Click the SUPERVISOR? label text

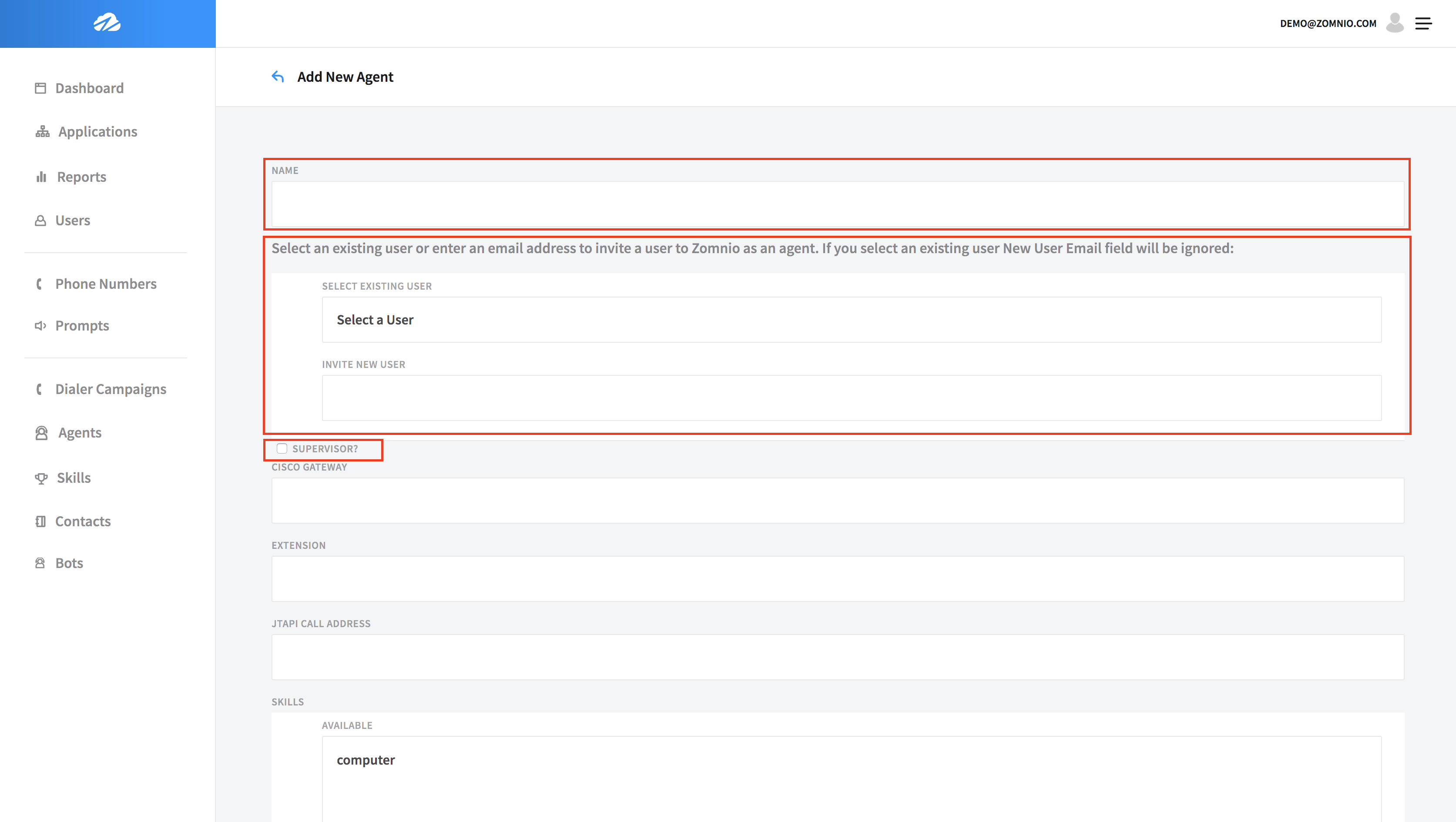tap(325, 448)
